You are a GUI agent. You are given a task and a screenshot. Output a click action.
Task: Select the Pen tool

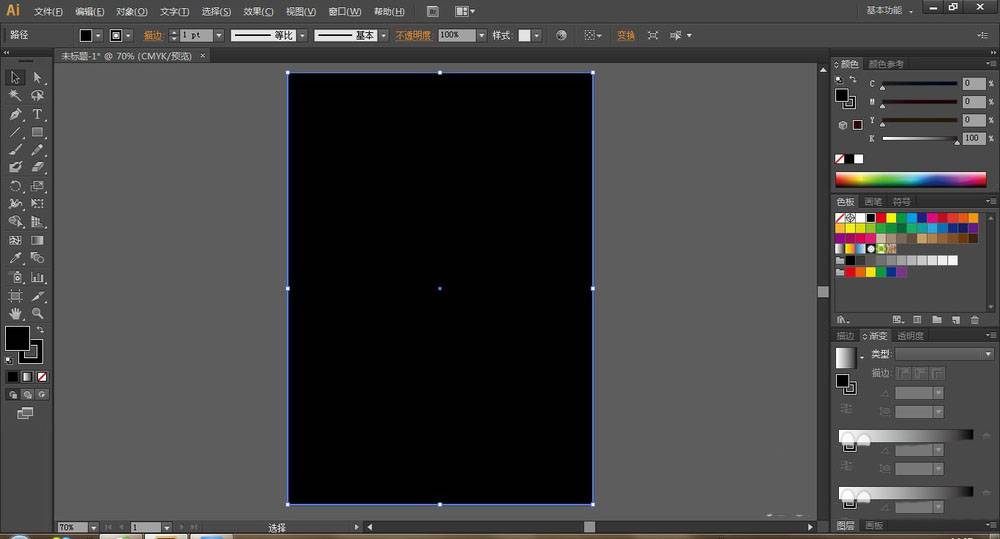(16, 114)
